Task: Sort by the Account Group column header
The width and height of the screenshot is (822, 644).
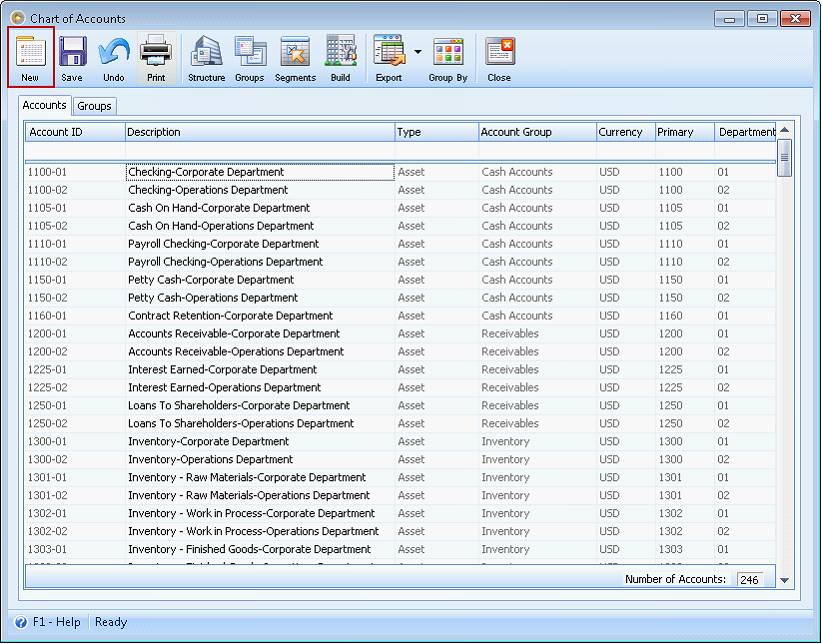Action: [x=537, y=132]
